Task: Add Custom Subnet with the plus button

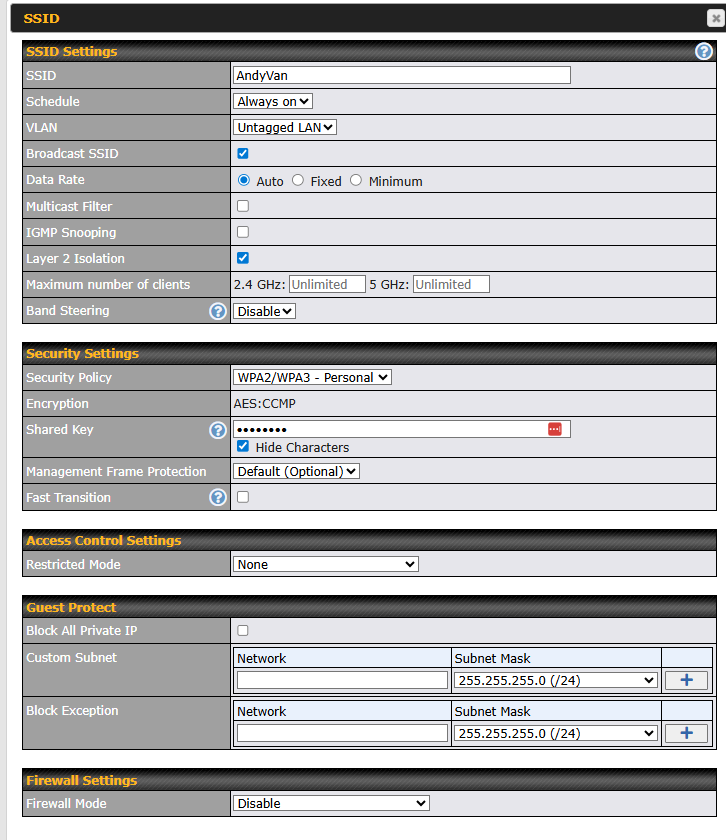Action: [x=686, y=680]
